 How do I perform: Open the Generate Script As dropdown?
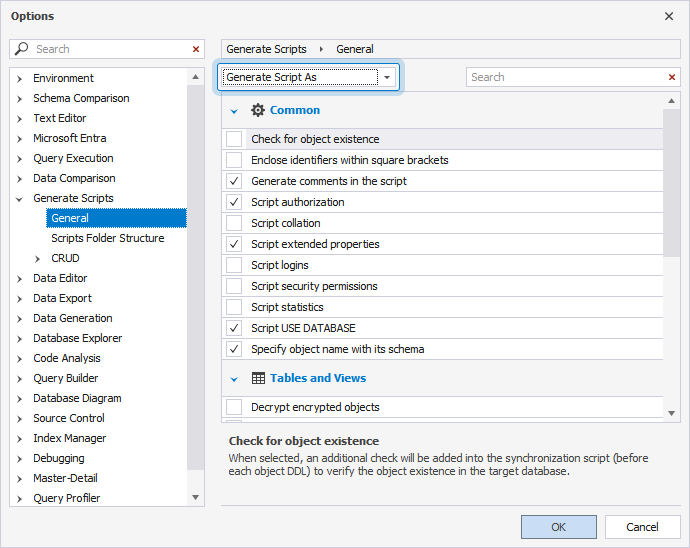tap(387, 77)
